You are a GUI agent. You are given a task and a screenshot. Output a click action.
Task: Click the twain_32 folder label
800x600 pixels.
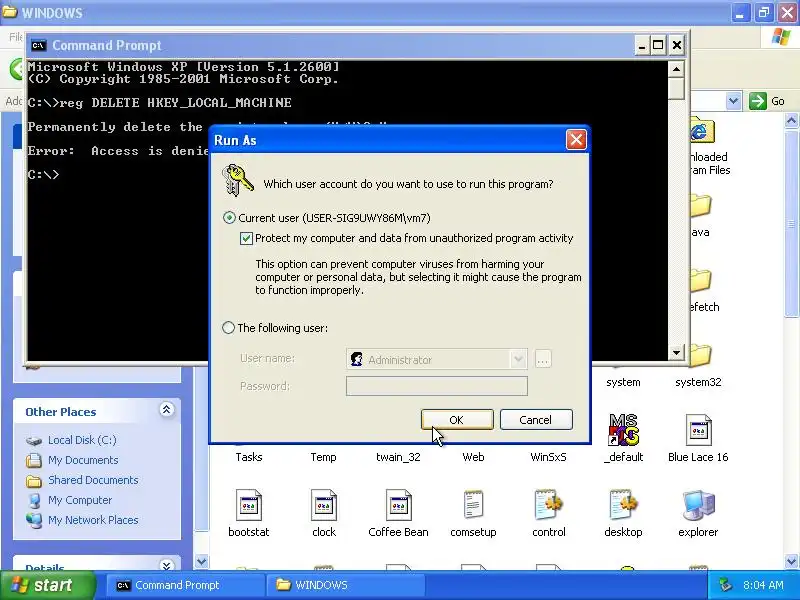click(398, 457)
